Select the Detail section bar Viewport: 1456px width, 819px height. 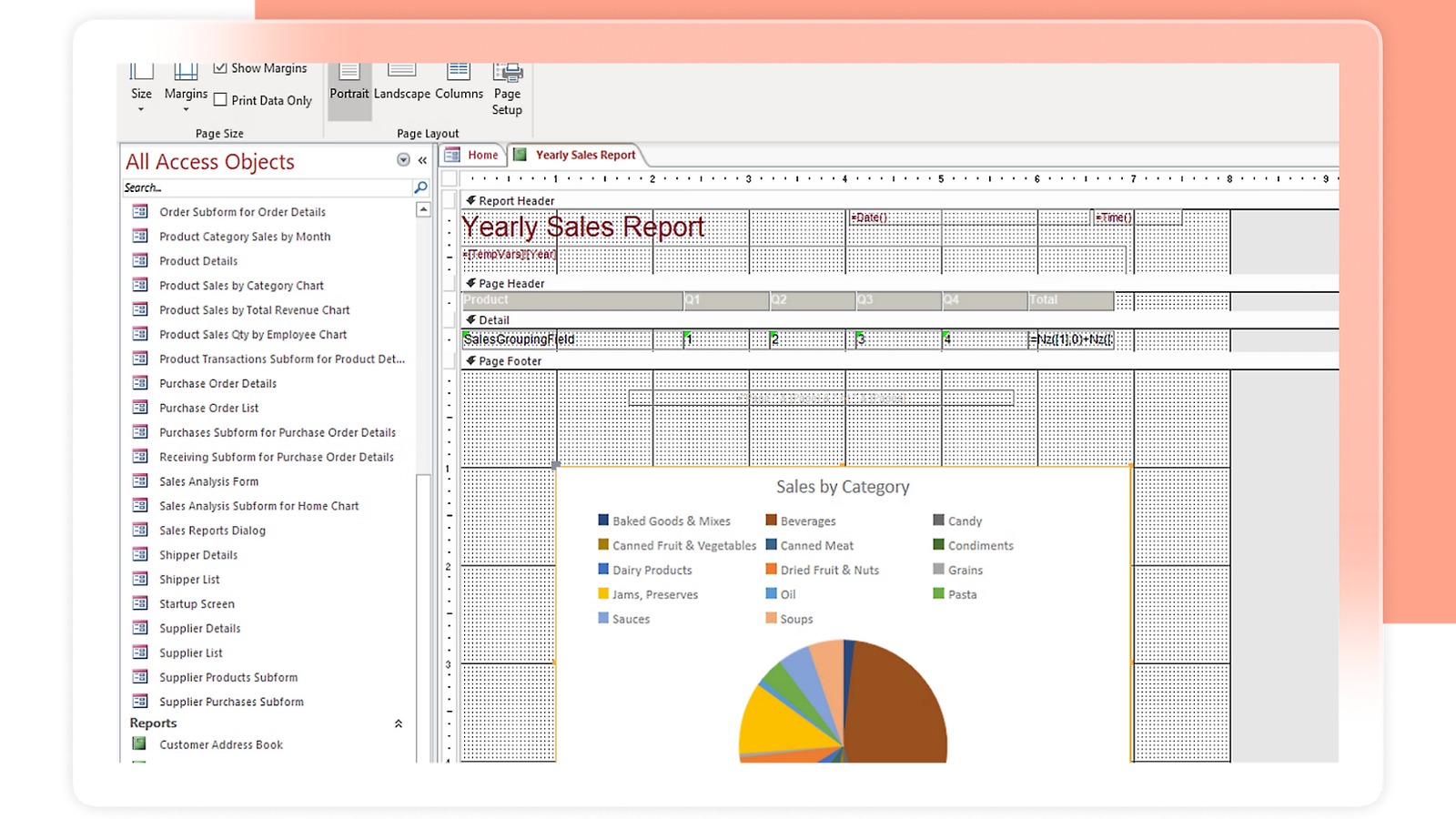tap(899, 320)
